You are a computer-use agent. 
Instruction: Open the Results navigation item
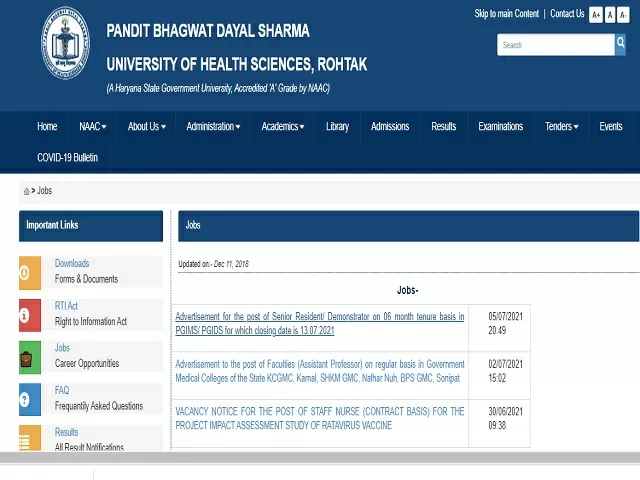[444, 127]
